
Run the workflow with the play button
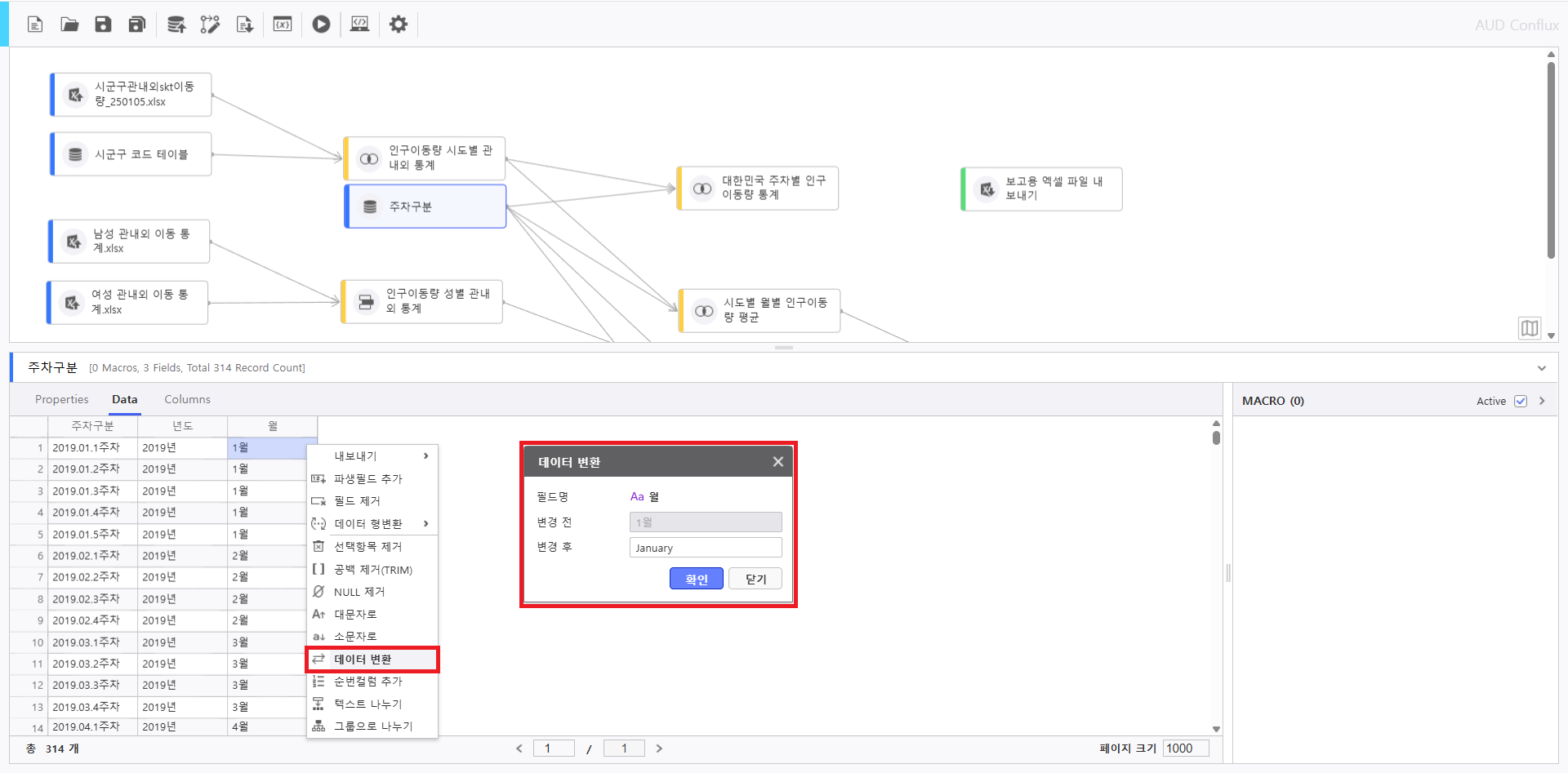(321, 24)
